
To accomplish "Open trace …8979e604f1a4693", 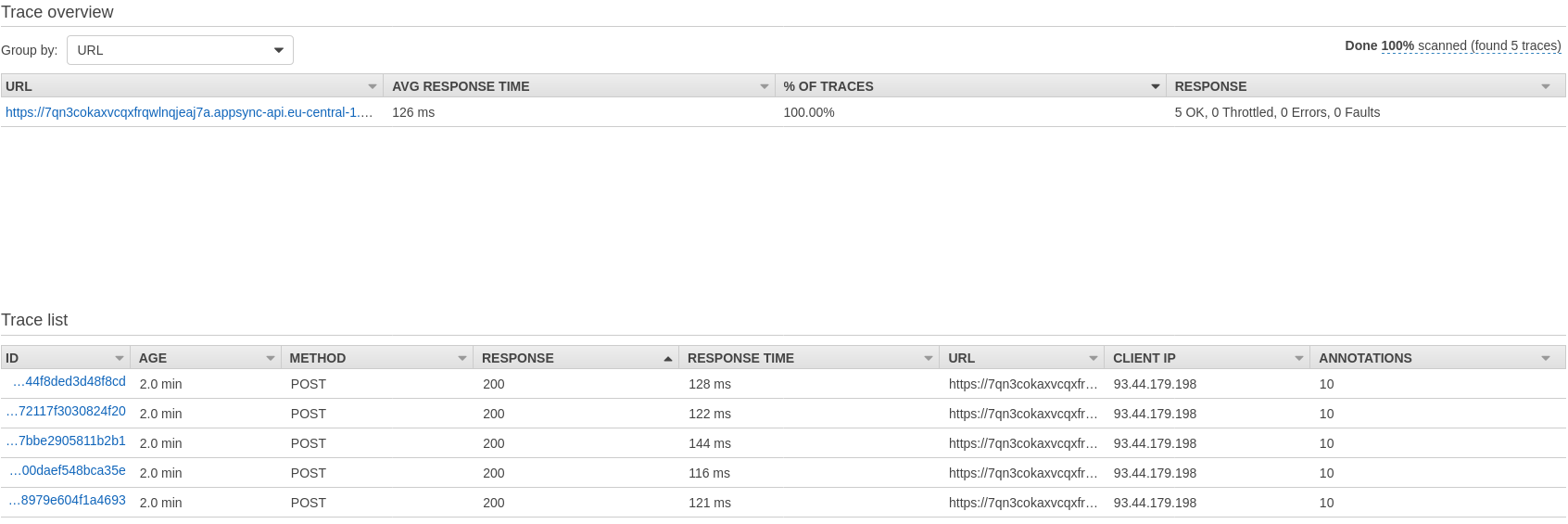I will click(x=68, y=500).
